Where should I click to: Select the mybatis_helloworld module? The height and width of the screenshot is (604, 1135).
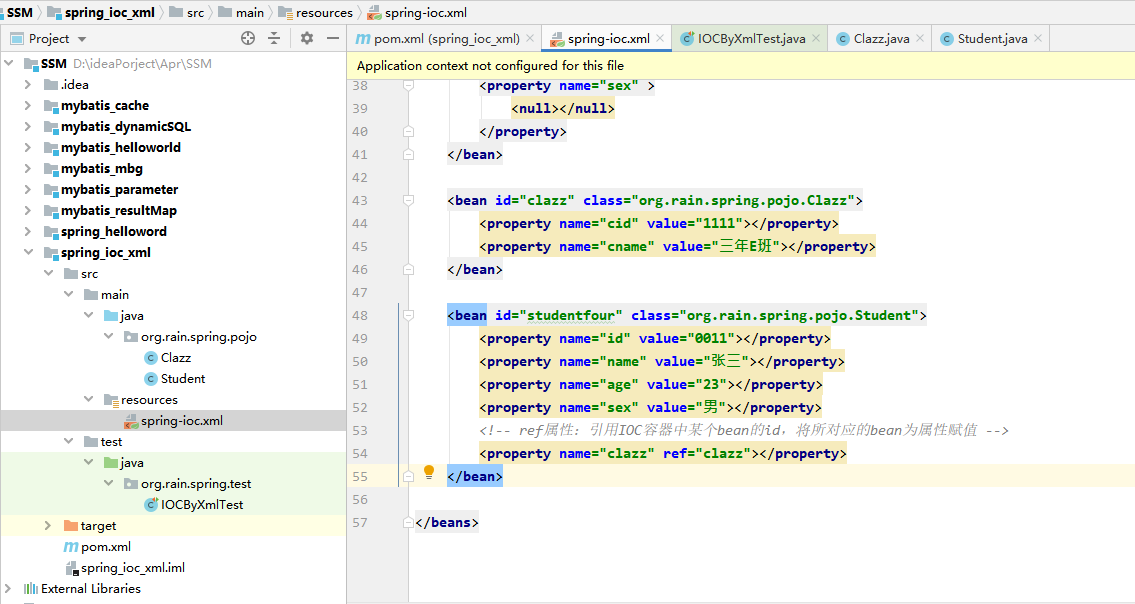(x=121, y=148)
